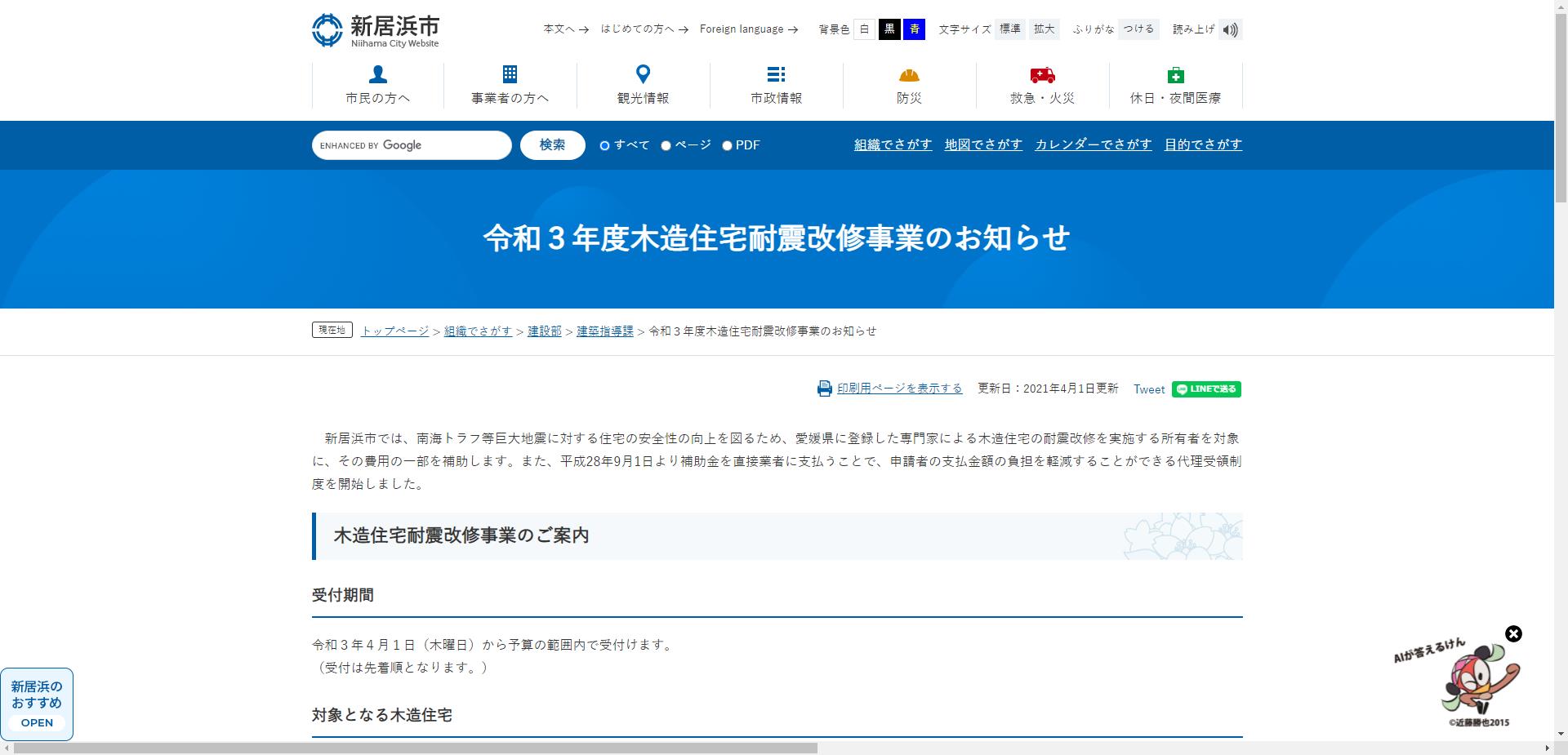The height and width of the screenshot is (755, 1568).
Task: Set background color to 青
Action: [x=915, y=29]
